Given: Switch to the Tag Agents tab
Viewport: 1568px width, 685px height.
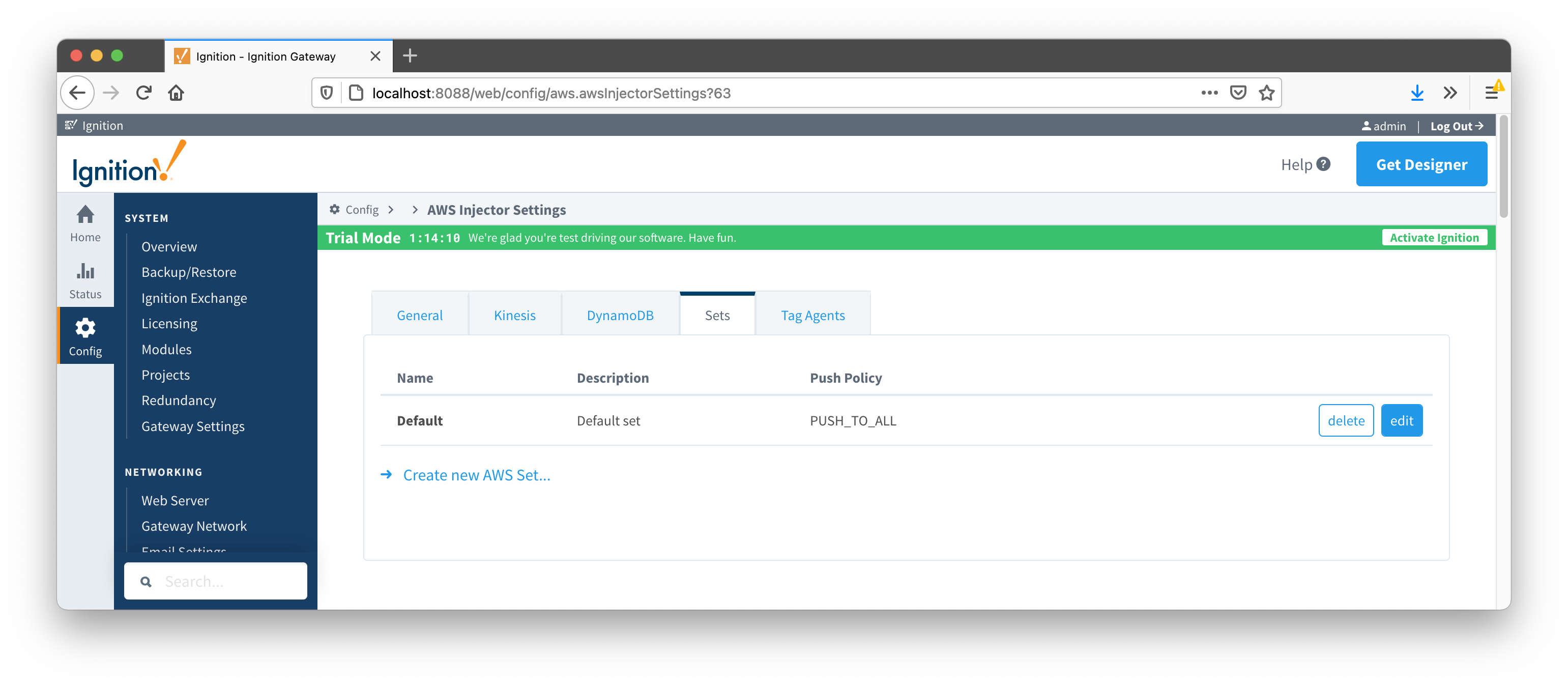Looking at the screenshot, I should coord(812,315).
